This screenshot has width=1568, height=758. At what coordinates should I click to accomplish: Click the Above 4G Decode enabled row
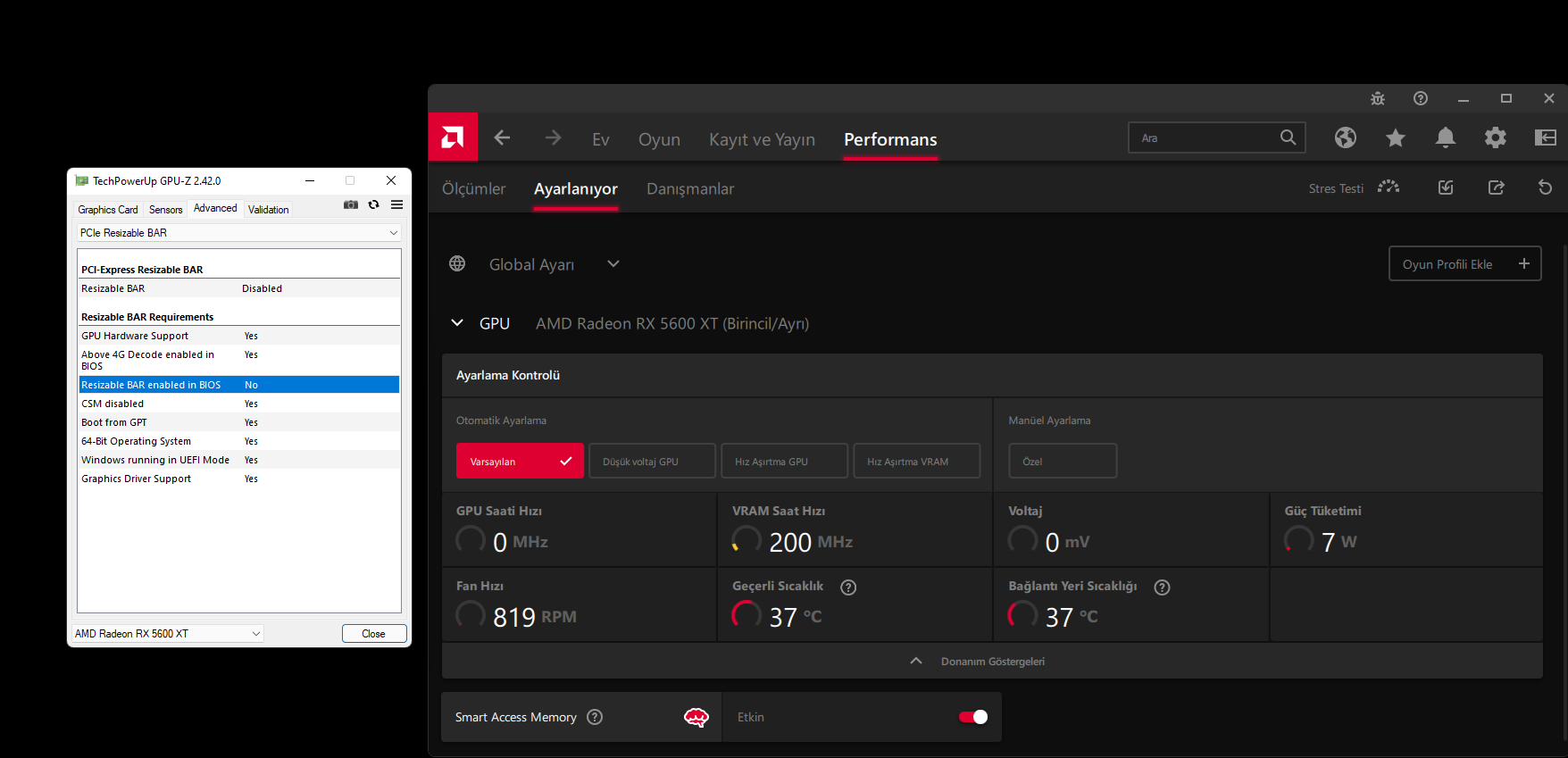[239, 360]
